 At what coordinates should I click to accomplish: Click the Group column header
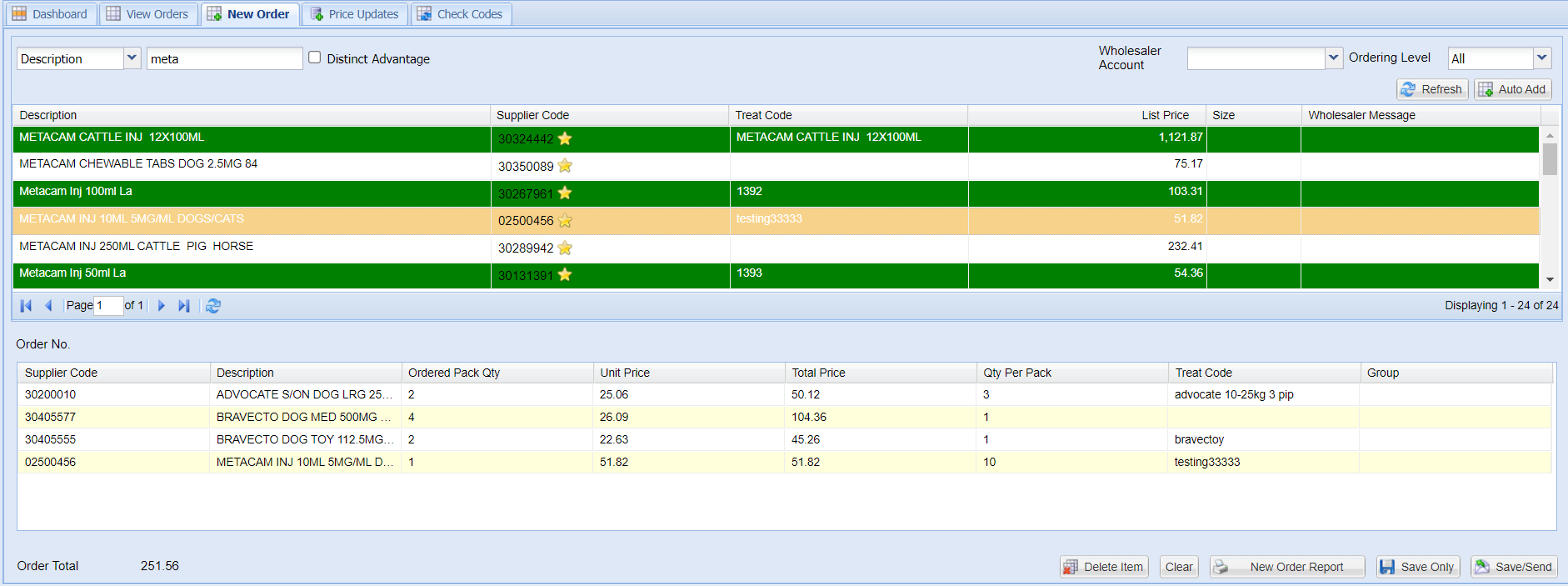(1456, 373)
